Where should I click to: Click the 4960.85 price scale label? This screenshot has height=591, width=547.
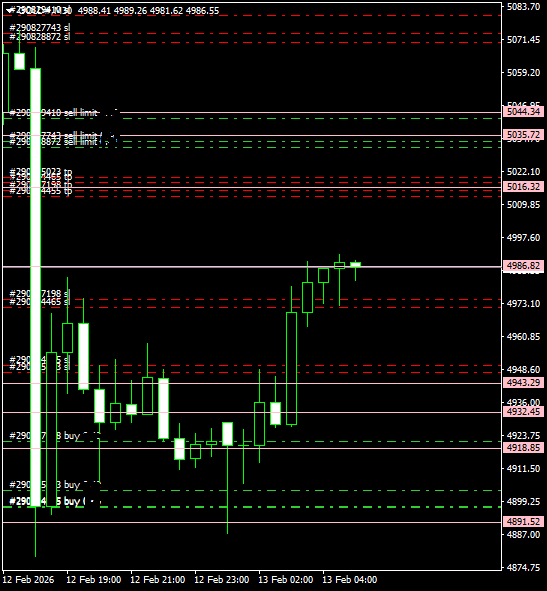click(523, 337)
